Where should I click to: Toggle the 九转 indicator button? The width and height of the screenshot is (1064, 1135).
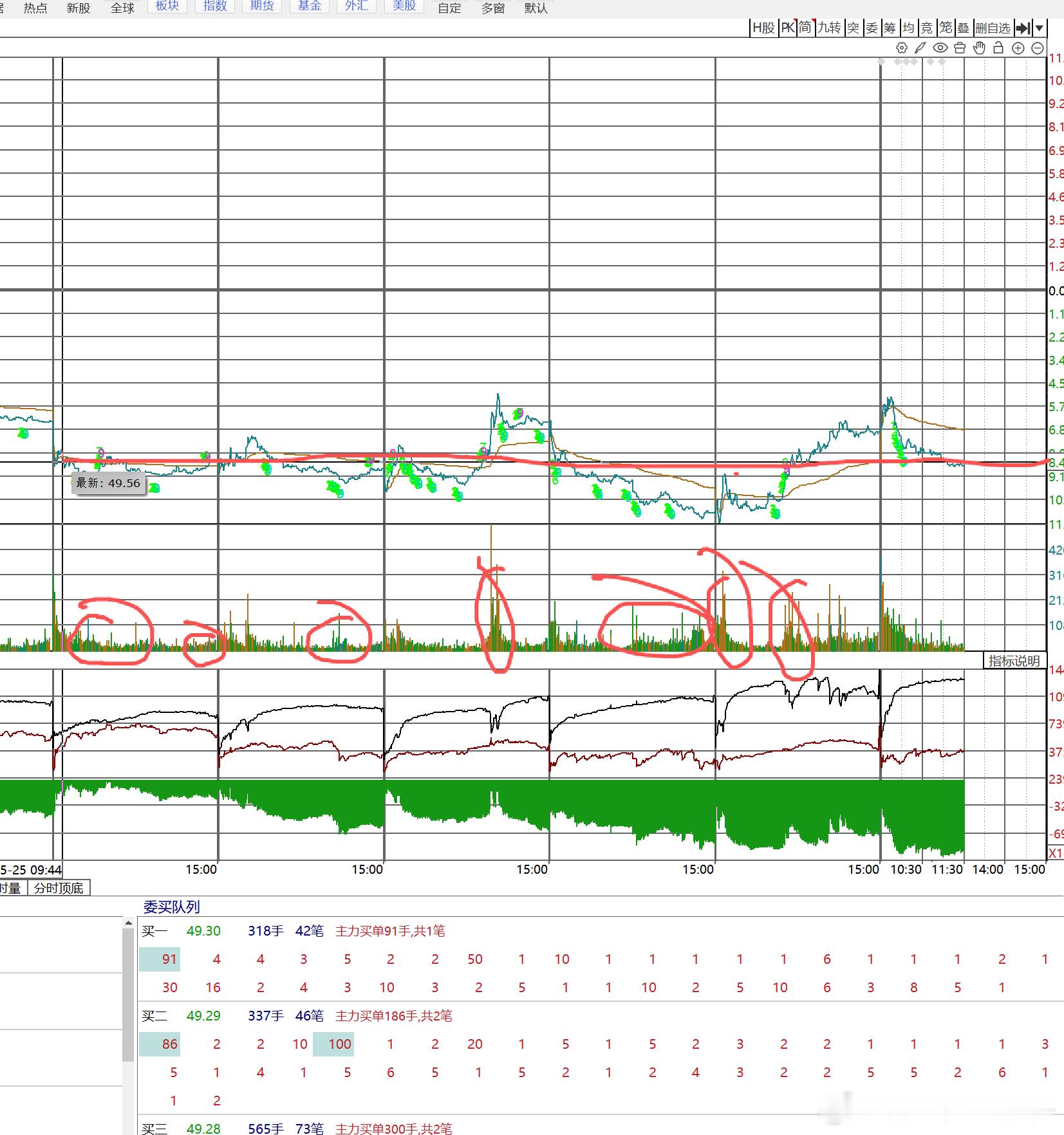pos(829,28)
